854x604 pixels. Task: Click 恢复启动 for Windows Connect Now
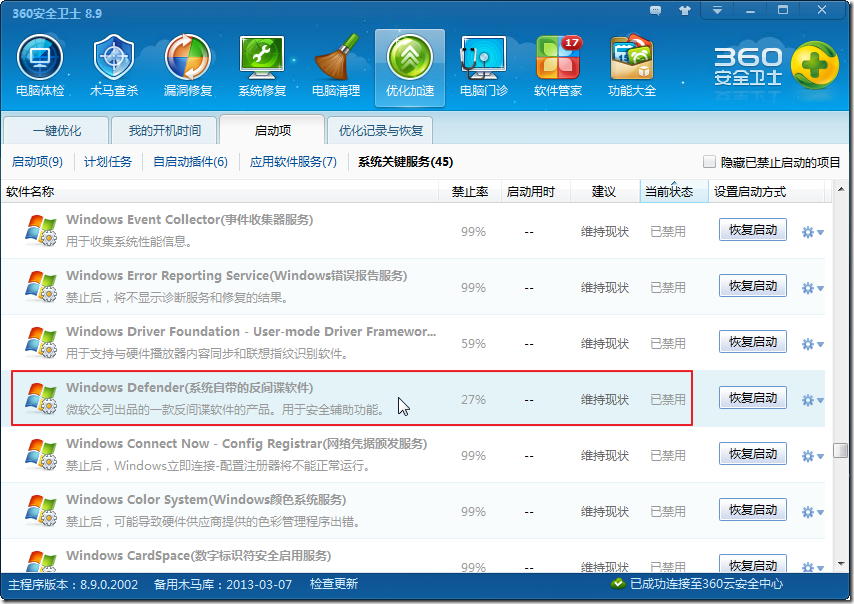[x=753, y=454]
